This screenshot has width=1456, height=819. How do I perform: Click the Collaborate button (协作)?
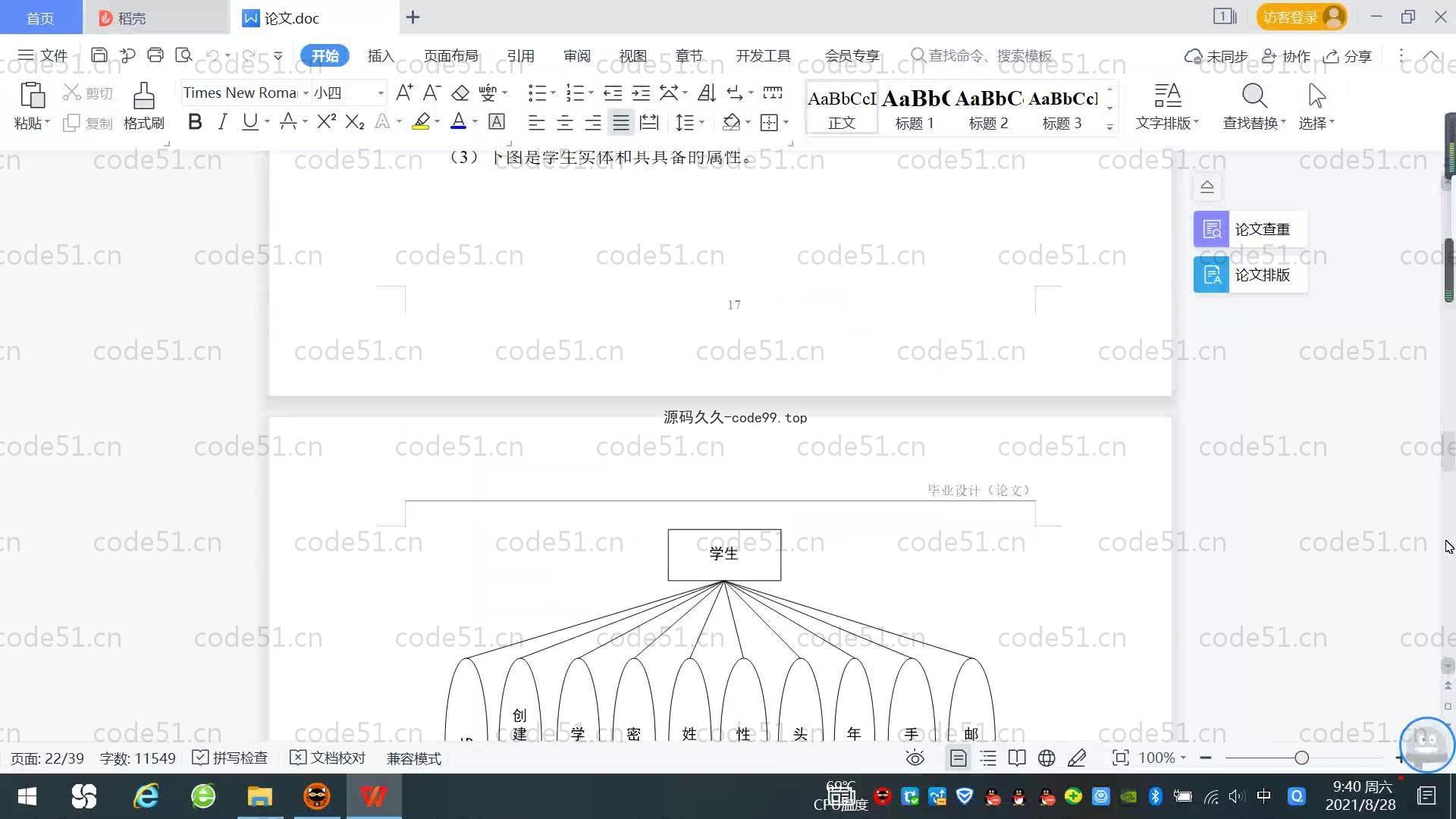[x=1286, y=56]
